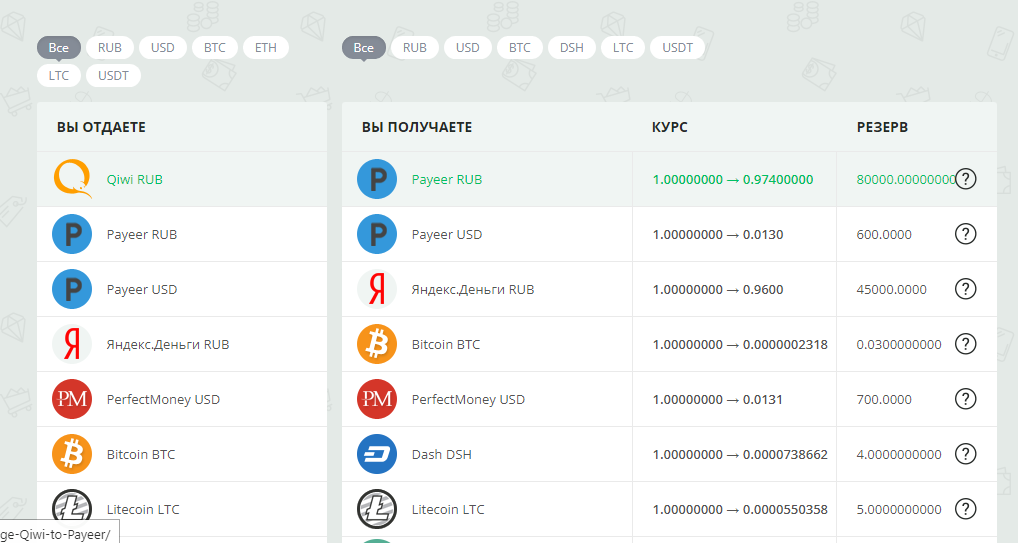Open help icon for Dash DSH reserve
This screenshot has height=543, width=1018.
pyautogui.click(x=965, y=454)
